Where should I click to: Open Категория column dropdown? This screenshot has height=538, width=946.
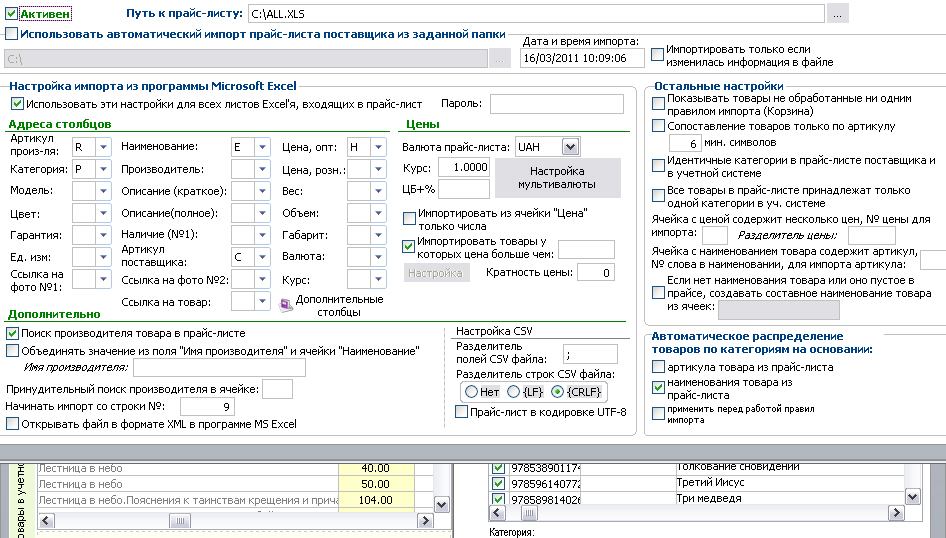pyautogui.click(x=103, y=169)
